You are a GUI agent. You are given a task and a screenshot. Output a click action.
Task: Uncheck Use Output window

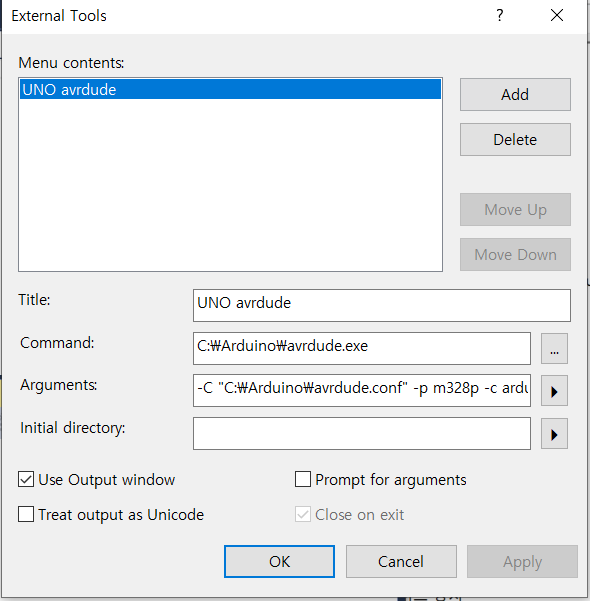[x=26, y=479]
